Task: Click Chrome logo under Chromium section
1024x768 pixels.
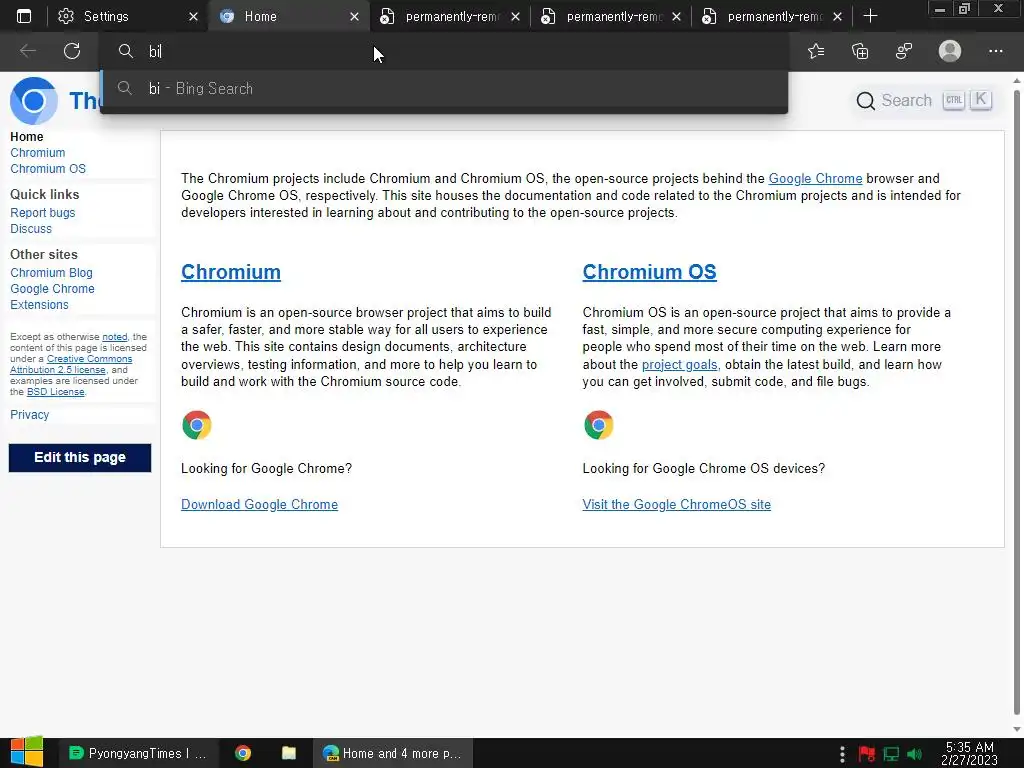Action: pos(197,425)
